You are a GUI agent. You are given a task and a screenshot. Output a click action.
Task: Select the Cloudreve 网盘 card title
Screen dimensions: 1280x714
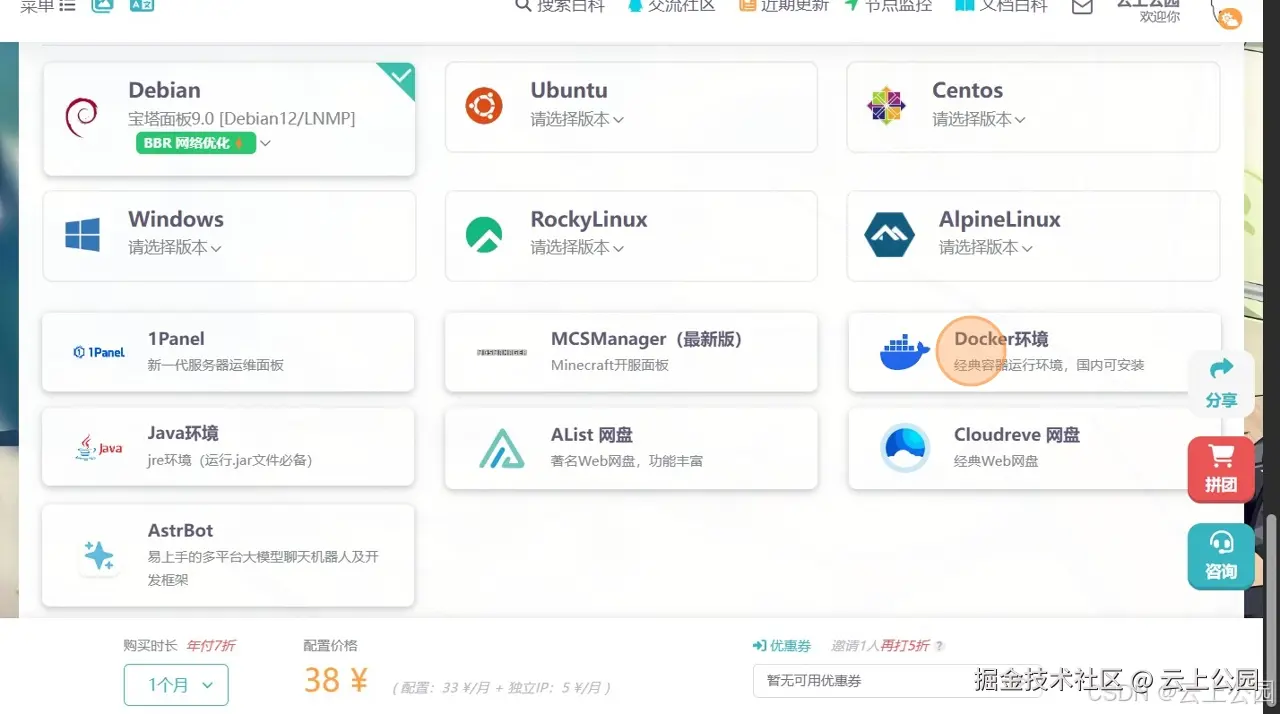[x=1017, y=435]
